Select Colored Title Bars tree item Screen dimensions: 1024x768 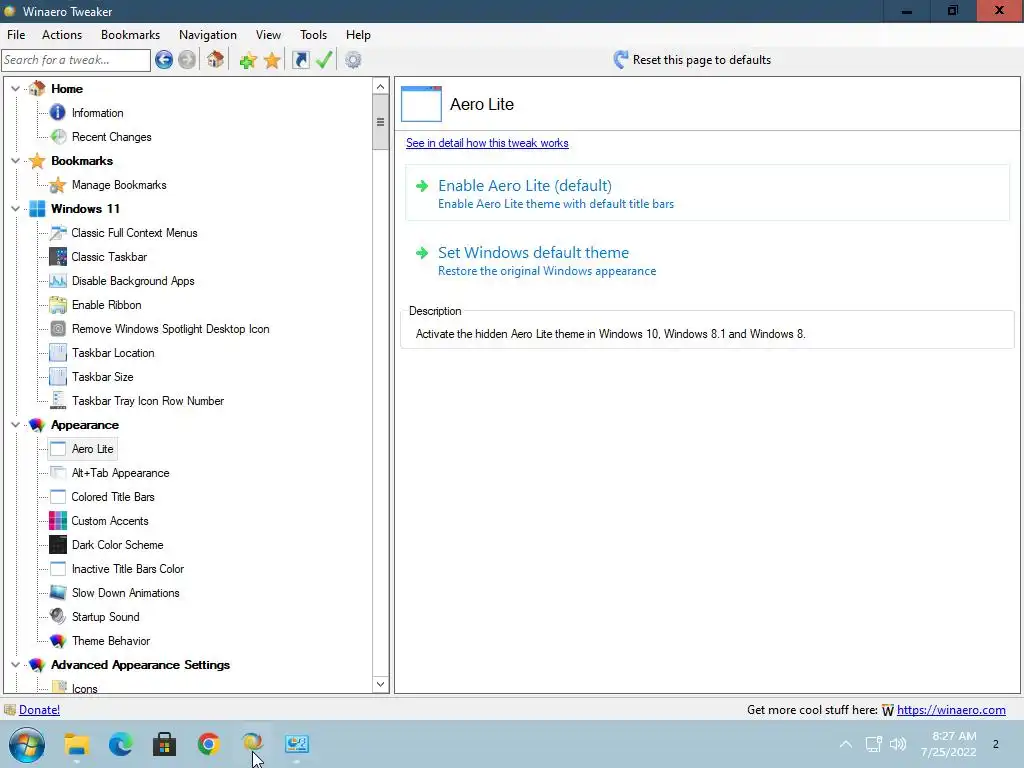[x=113, y=497]
